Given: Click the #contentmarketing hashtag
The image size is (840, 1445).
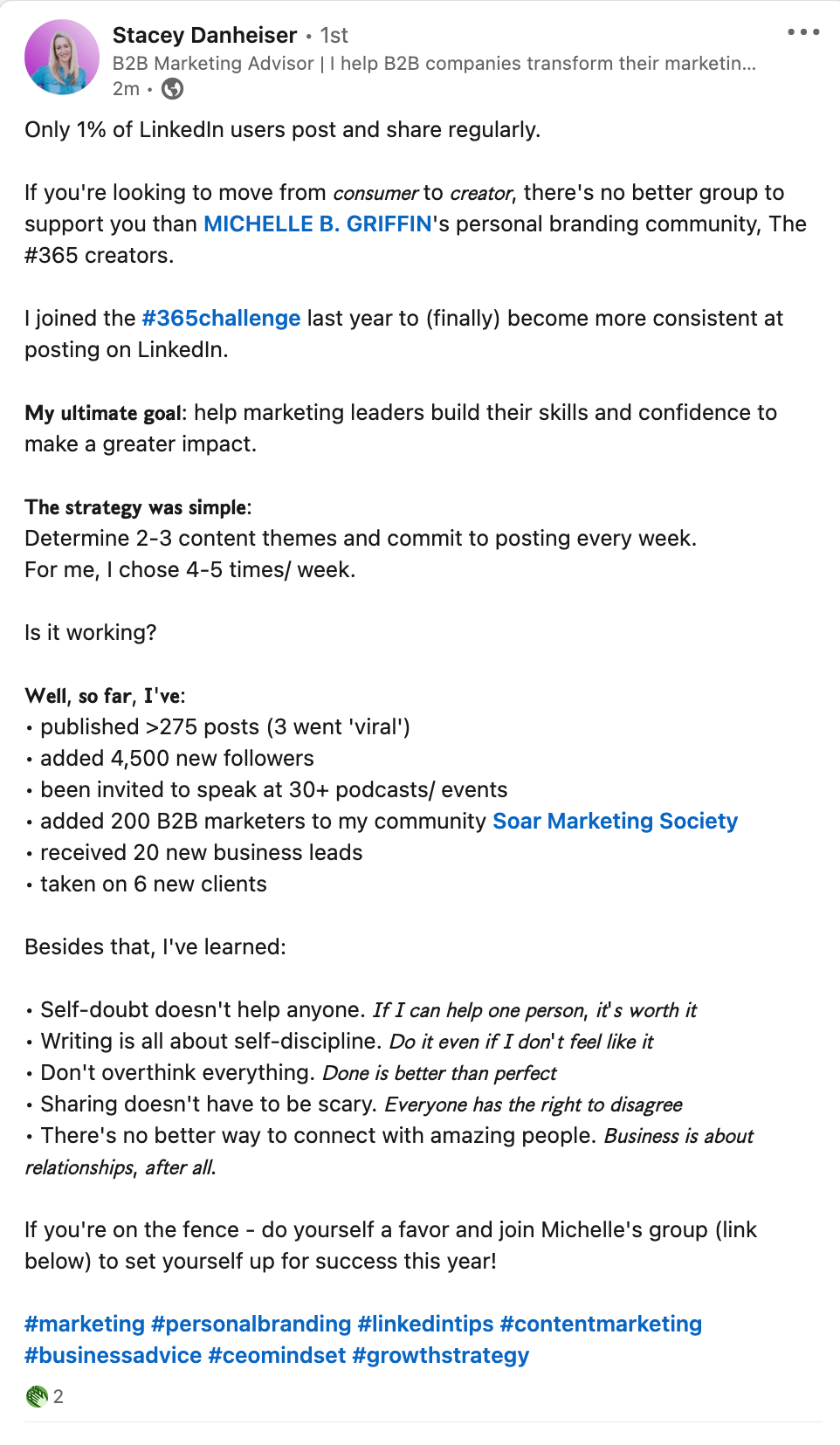Looking at the screenshot, I should pos(602,1324).
